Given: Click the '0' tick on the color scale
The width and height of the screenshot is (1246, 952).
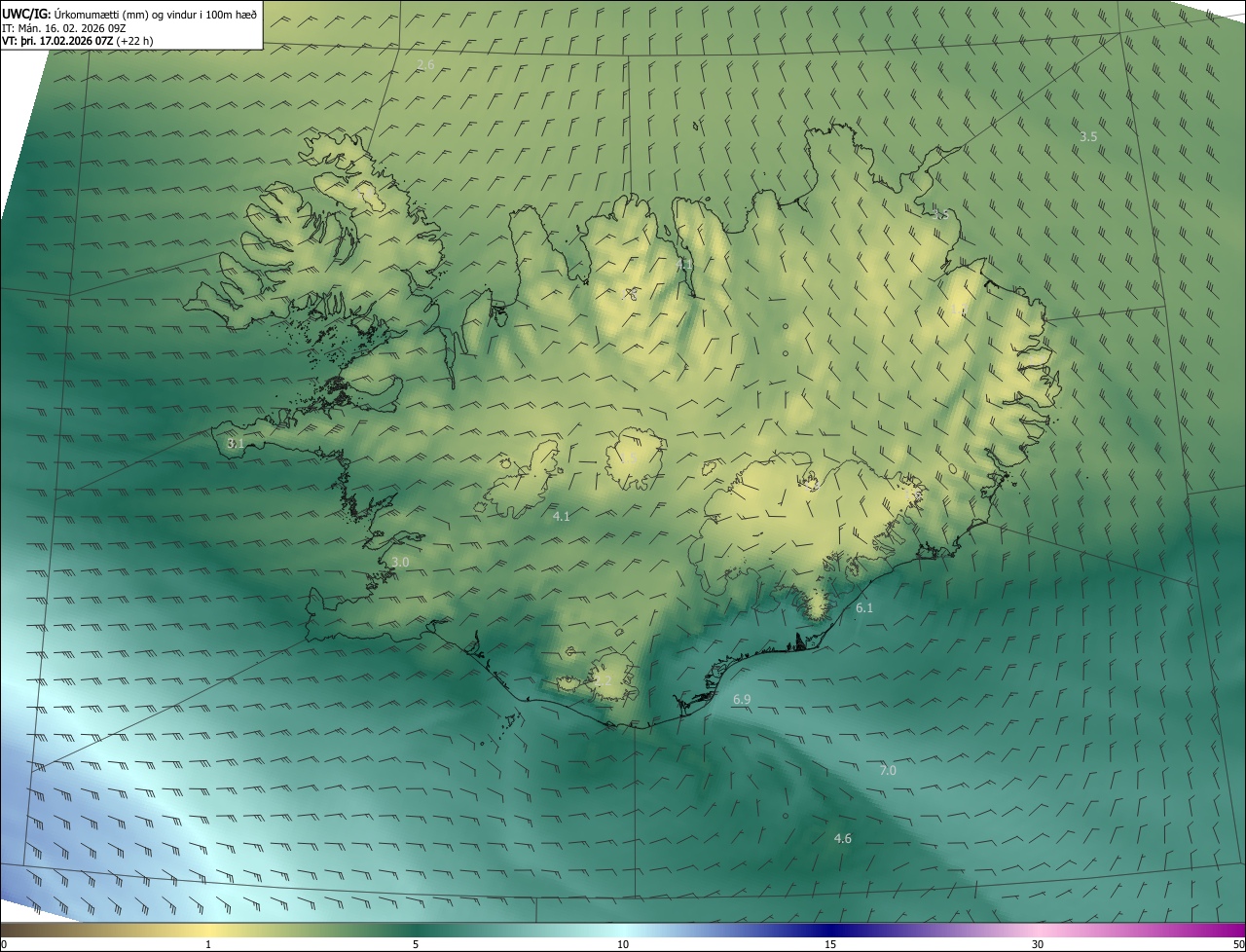Looking at the screenshot, I should pyautogui.click(x=4, y=945).
